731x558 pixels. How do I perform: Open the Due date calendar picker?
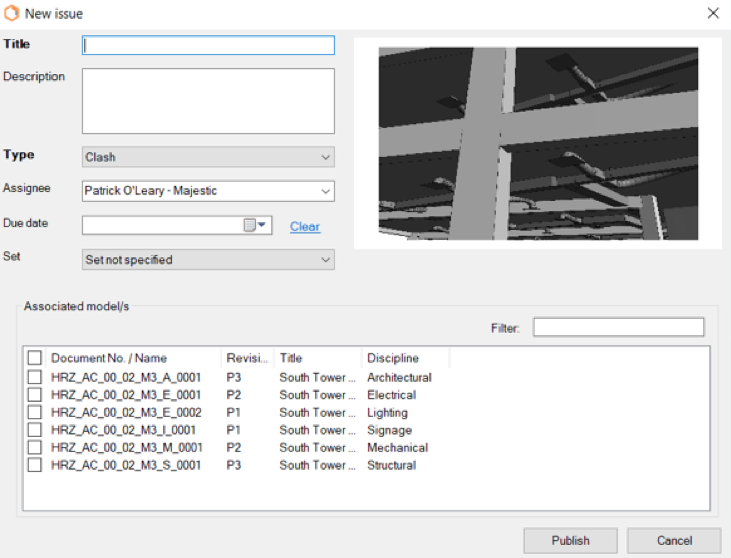[x=255, y=225]
